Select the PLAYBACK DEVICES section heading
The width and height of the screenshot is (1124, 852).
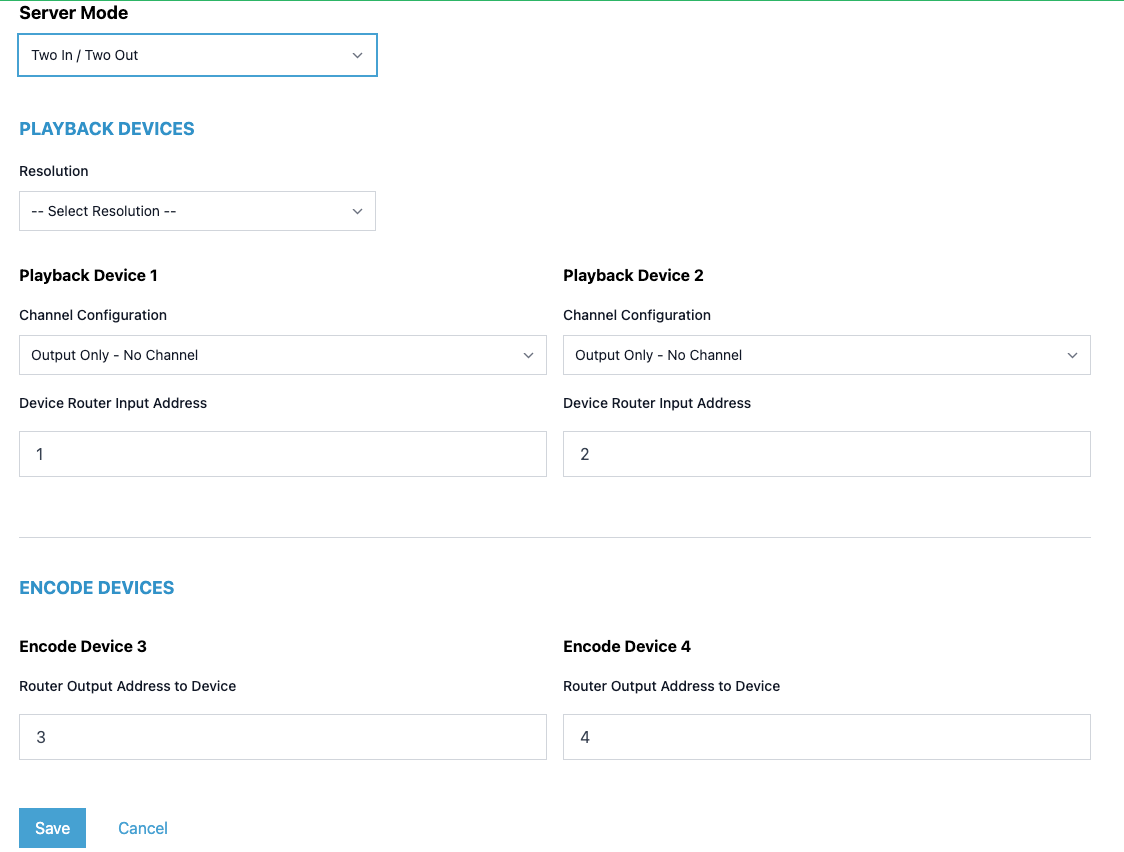pos(106,128)
